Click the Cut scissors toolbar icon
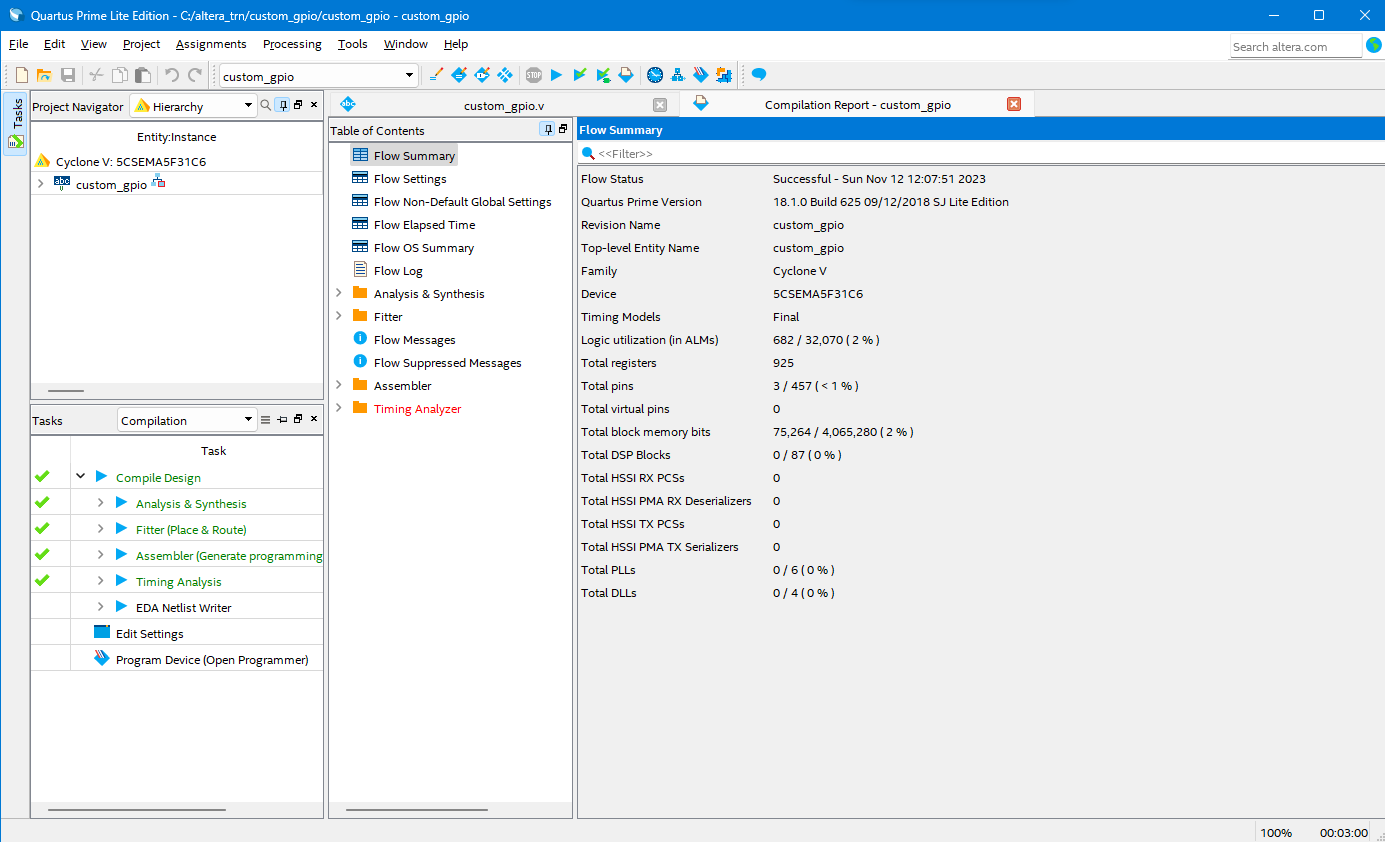This screenshot has height=842, width=1385. 96,75
